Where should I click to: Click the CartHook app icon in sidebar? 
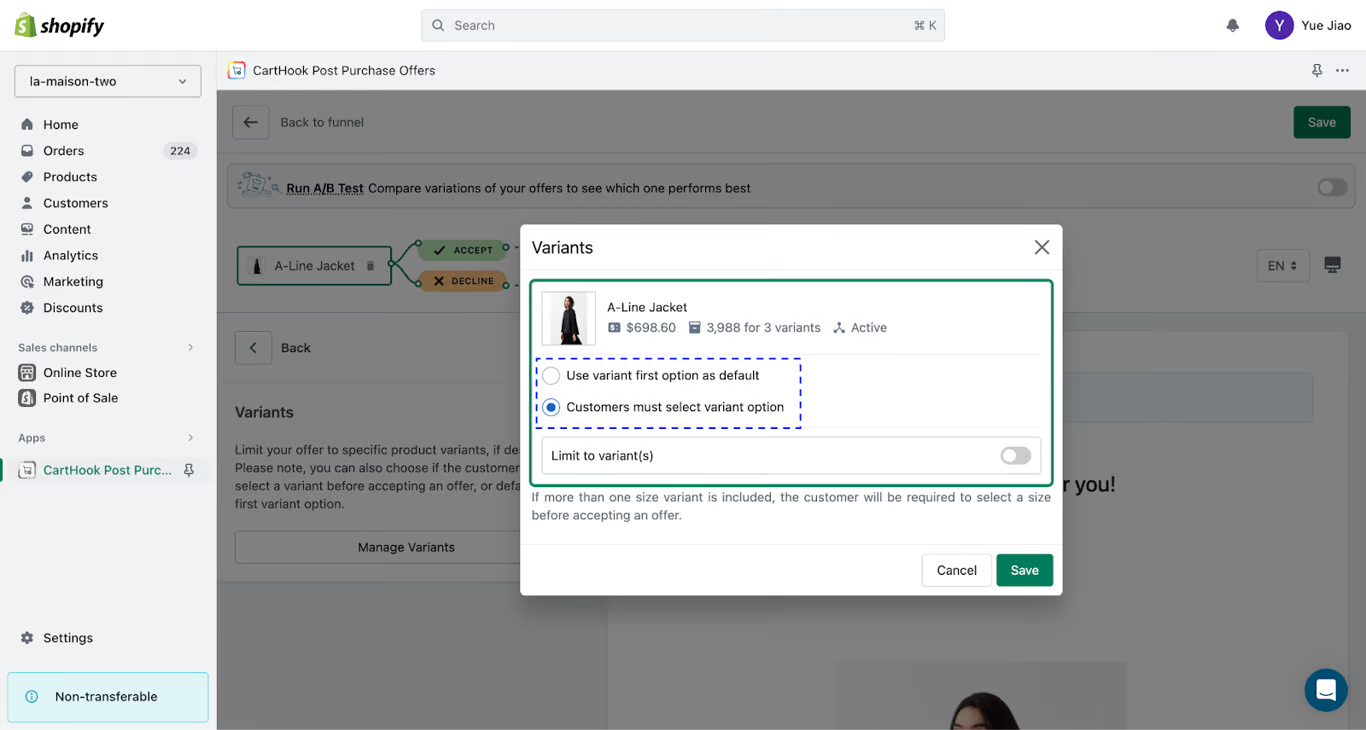(x=27, y=470)
